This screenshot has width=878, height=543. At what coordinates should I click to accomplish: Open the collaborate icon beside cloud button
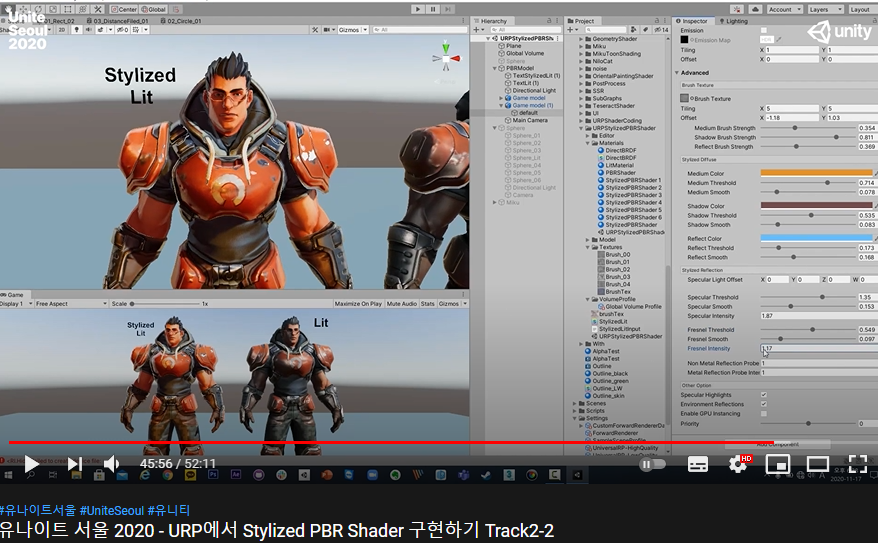coord(737,9)
